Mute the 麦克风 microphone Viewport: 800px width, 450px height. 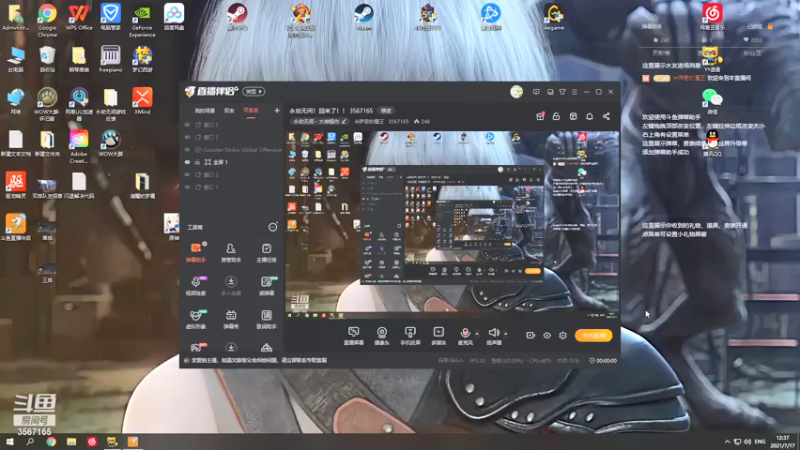(465, 336)
